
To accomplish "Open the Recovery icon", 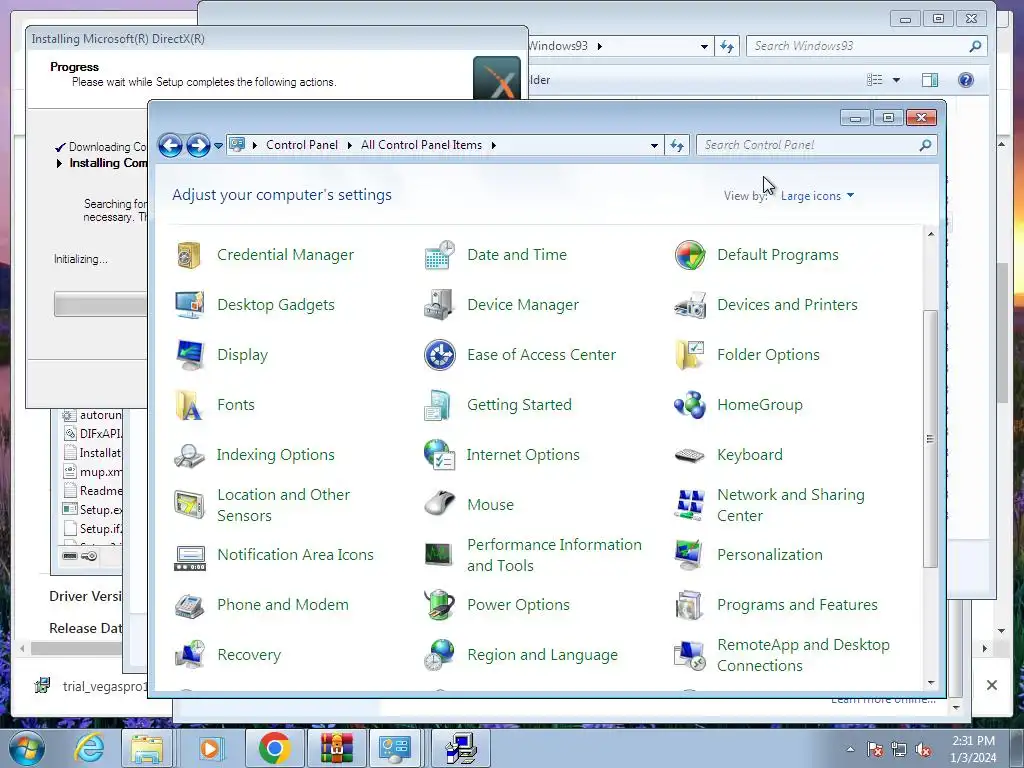I will coord(189,655).
